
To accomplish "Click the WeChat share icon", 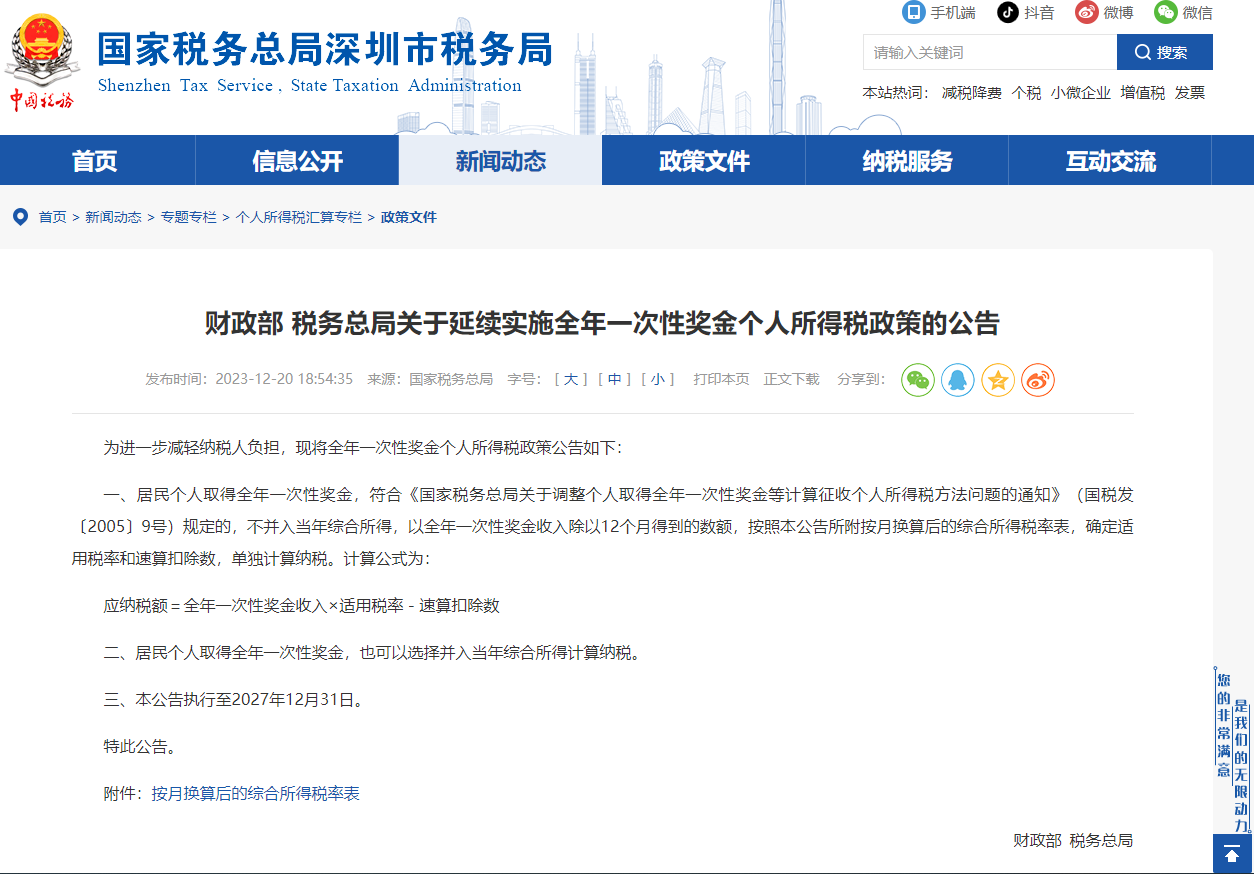I will [917, 380].
